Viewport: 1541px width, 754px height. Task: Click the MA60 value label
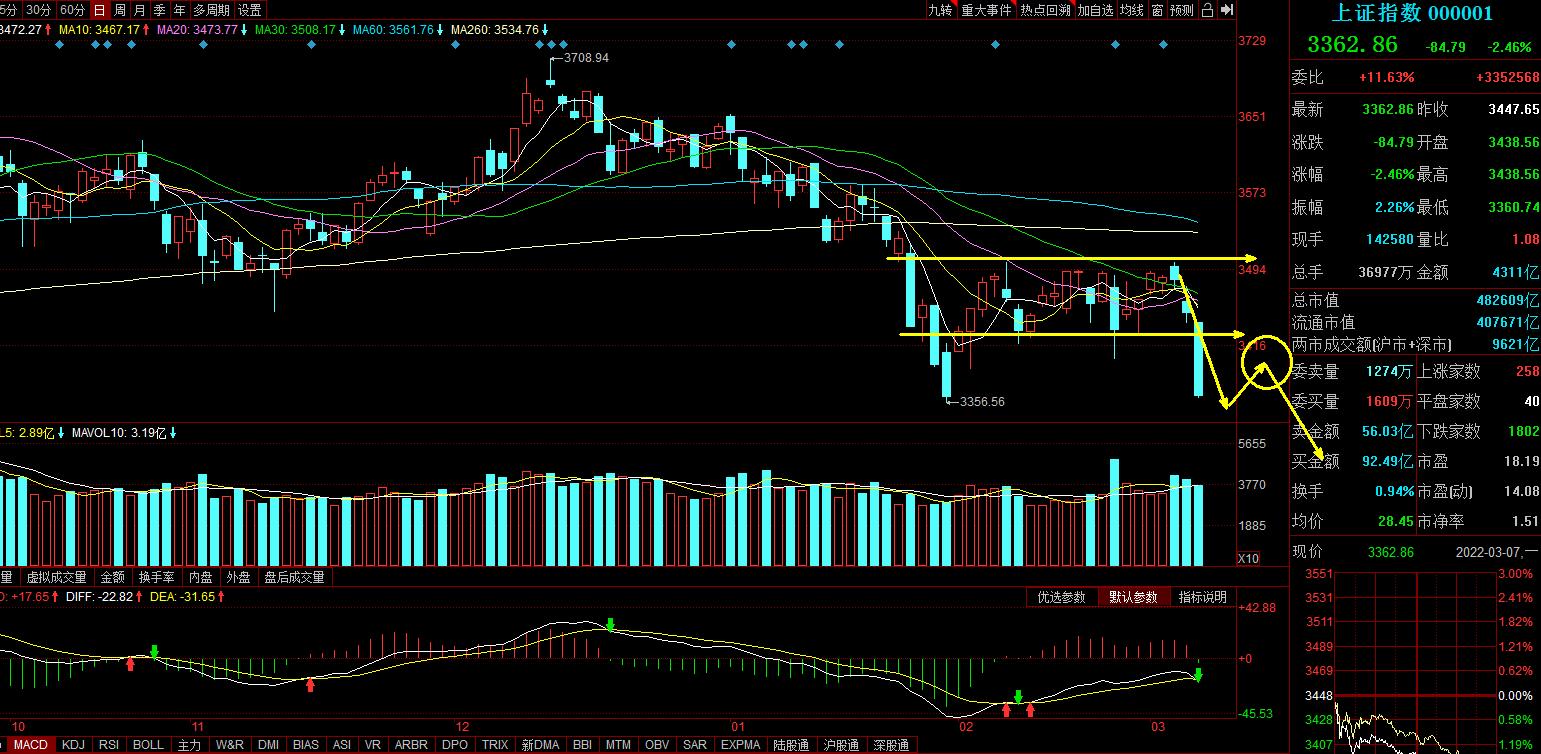pyautogui.click(x=398, y=30)
